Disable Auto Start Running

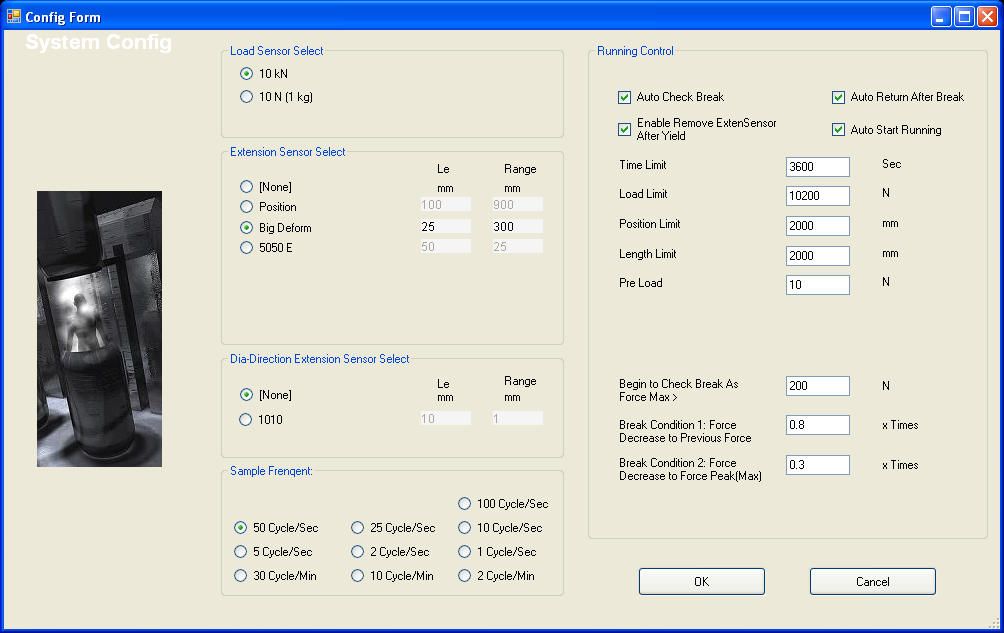point(839,130)
